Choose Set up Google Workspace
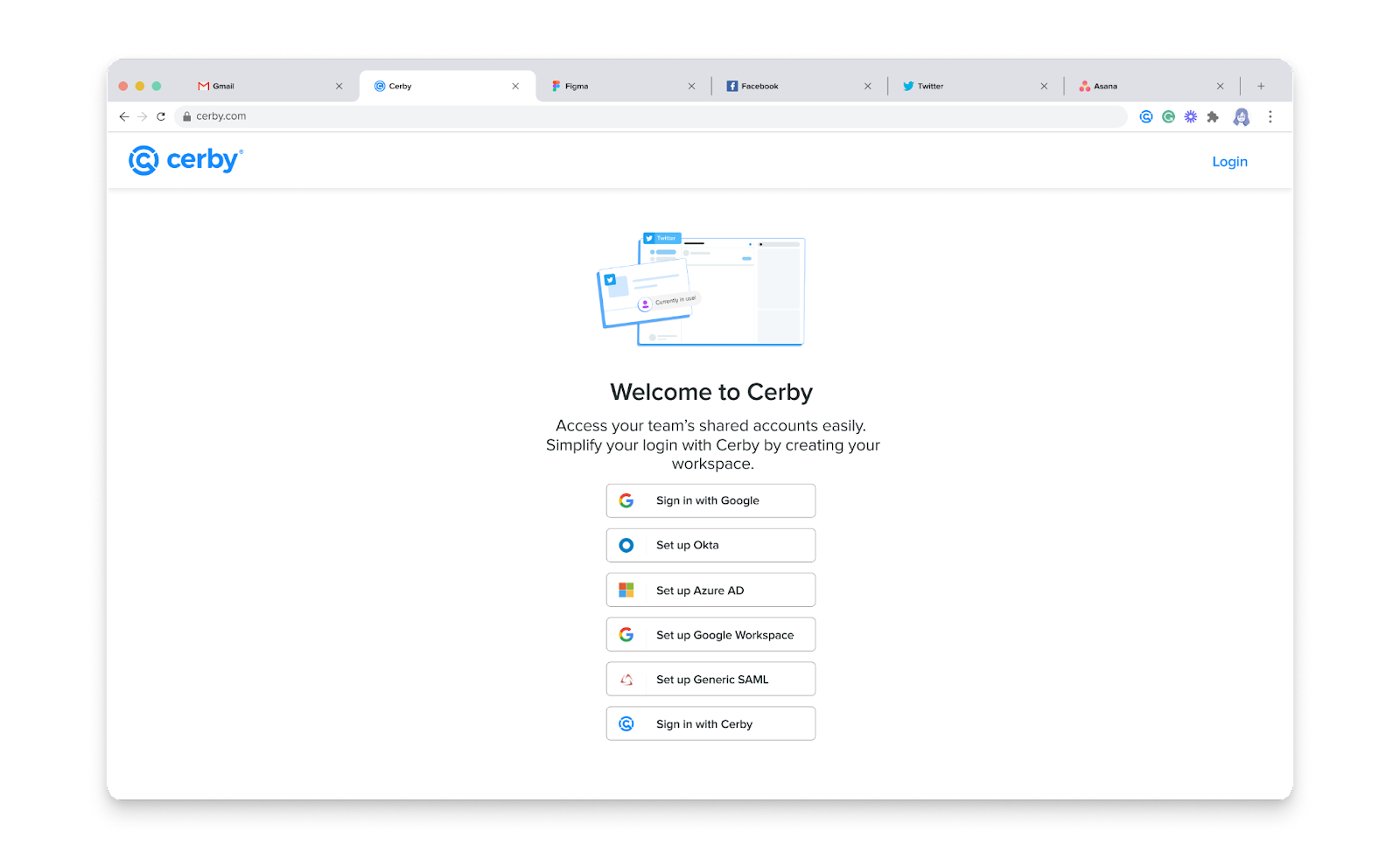 (x=710, y=635)
